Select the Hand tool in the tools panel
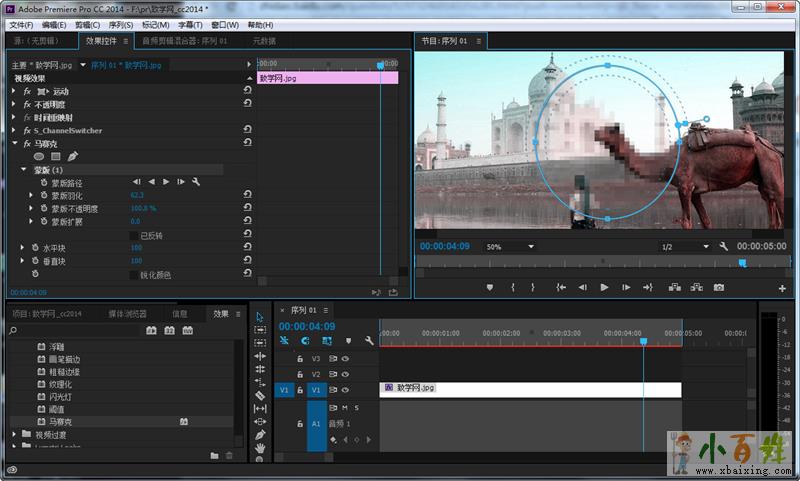Image resolution: width=800 pixels, height=481 pixels. coord(260,447)
